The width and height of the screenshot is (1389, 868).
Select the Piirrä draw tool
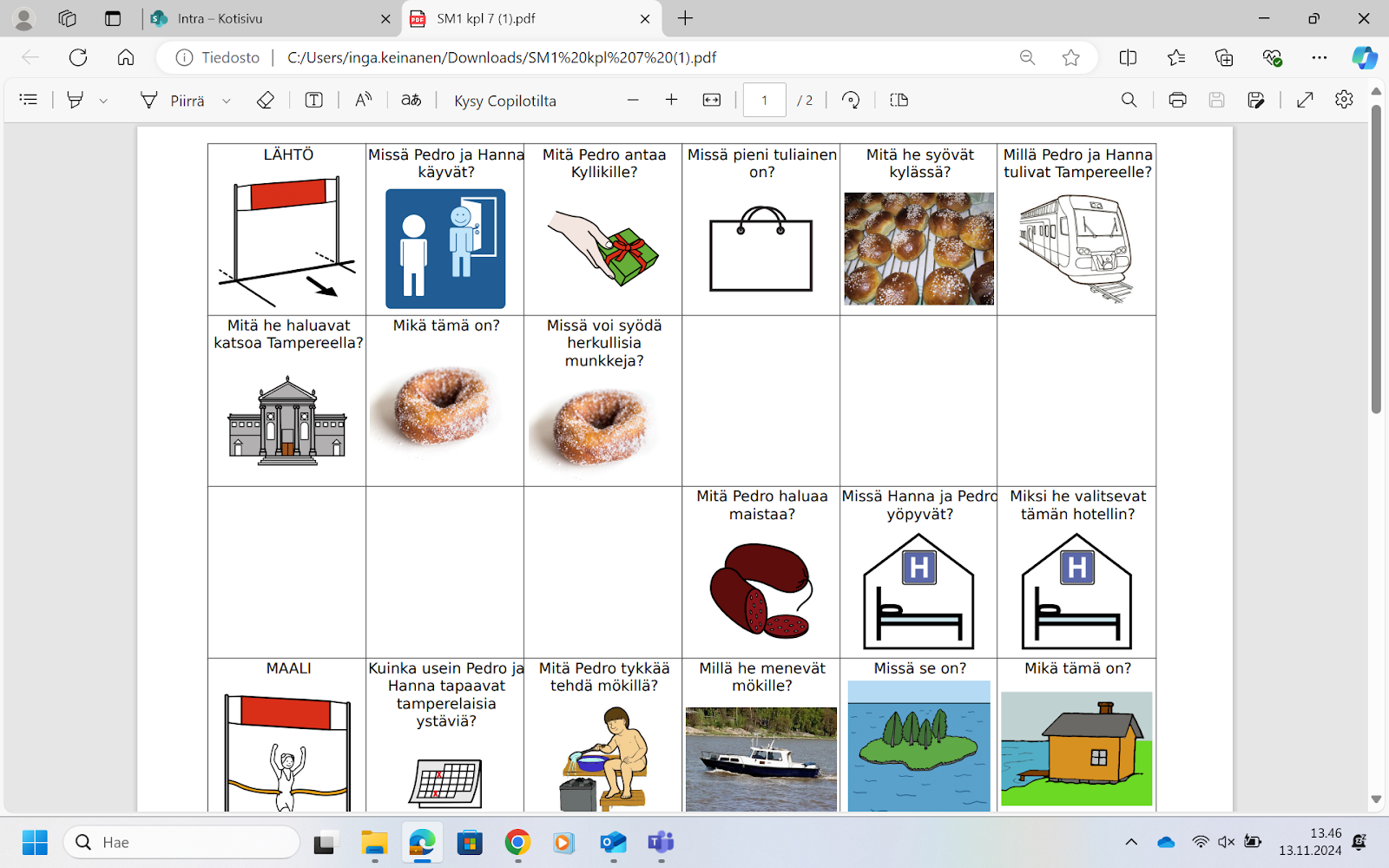(173, 101)
